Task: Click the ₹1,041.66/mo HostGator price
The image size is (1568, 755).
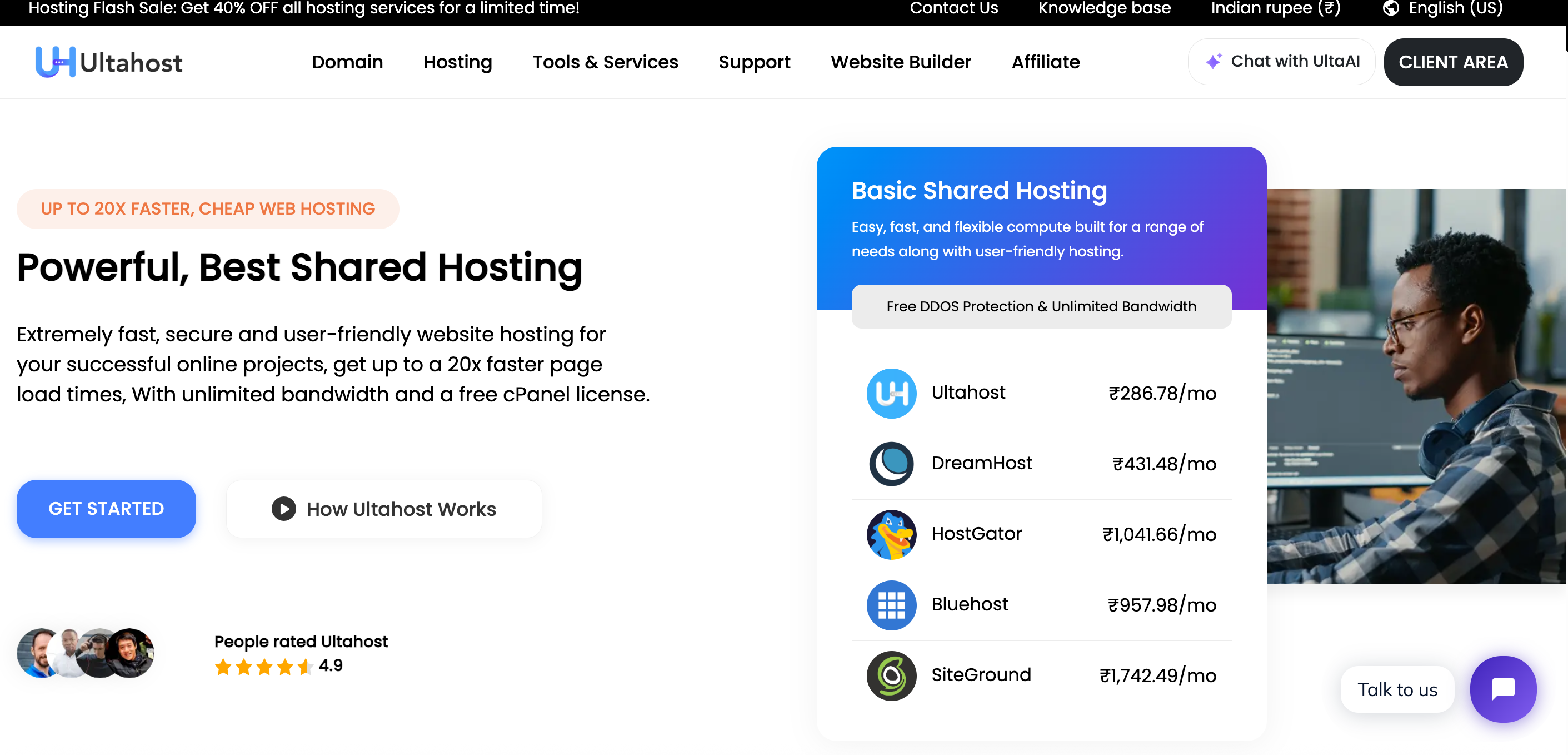Action: click(1159, 535)
